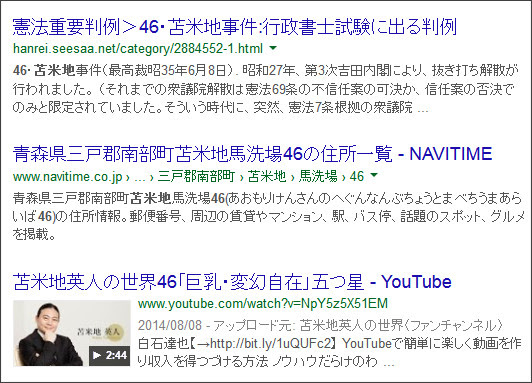The height and width of the screenshot is (383, 532).
Task: Click snippet line いば 46)の住所情報。郵便番号
Action: tap(269, 216)
